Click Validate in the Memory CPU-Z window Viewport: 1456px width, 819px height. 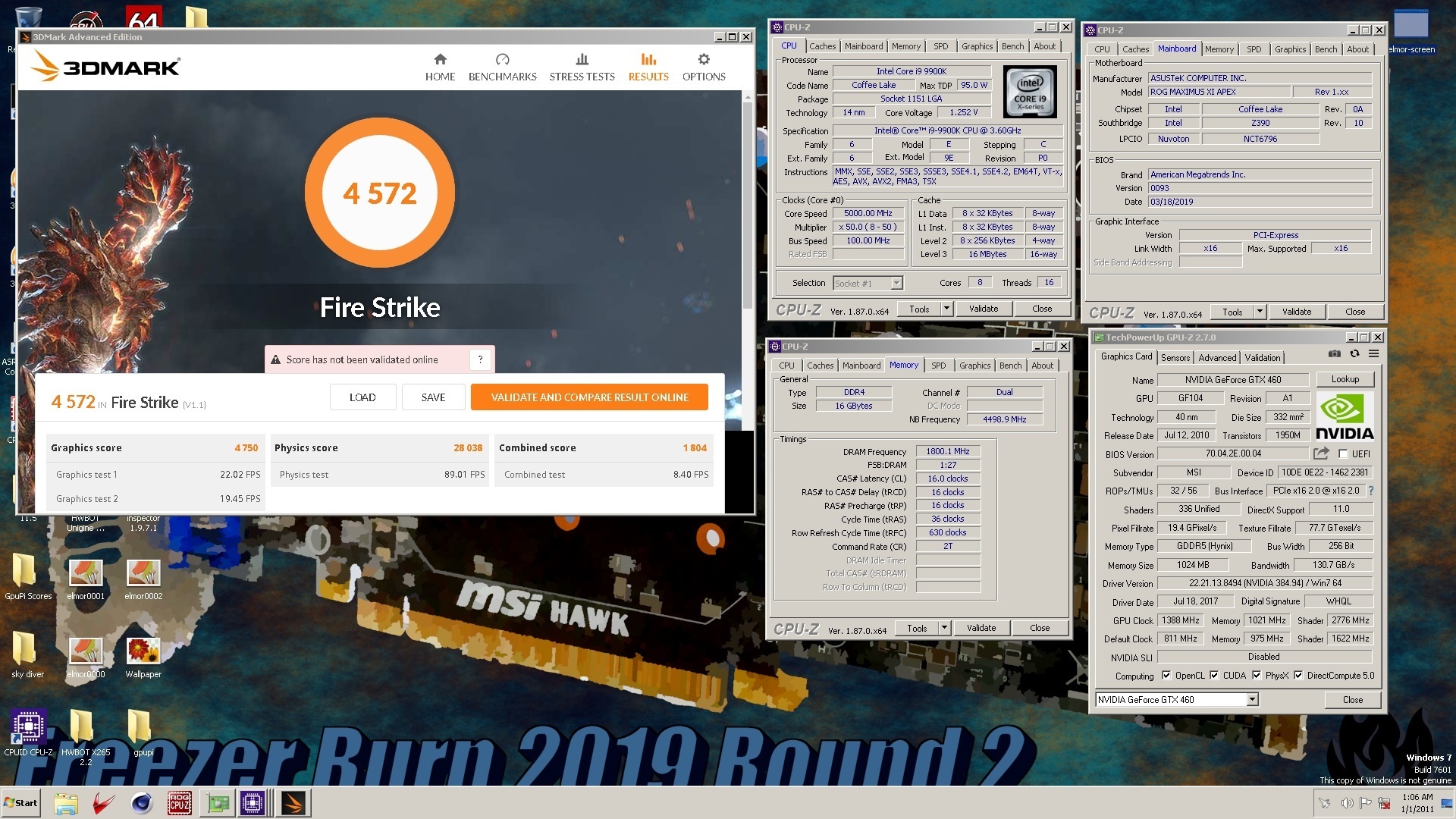point(981,628)
